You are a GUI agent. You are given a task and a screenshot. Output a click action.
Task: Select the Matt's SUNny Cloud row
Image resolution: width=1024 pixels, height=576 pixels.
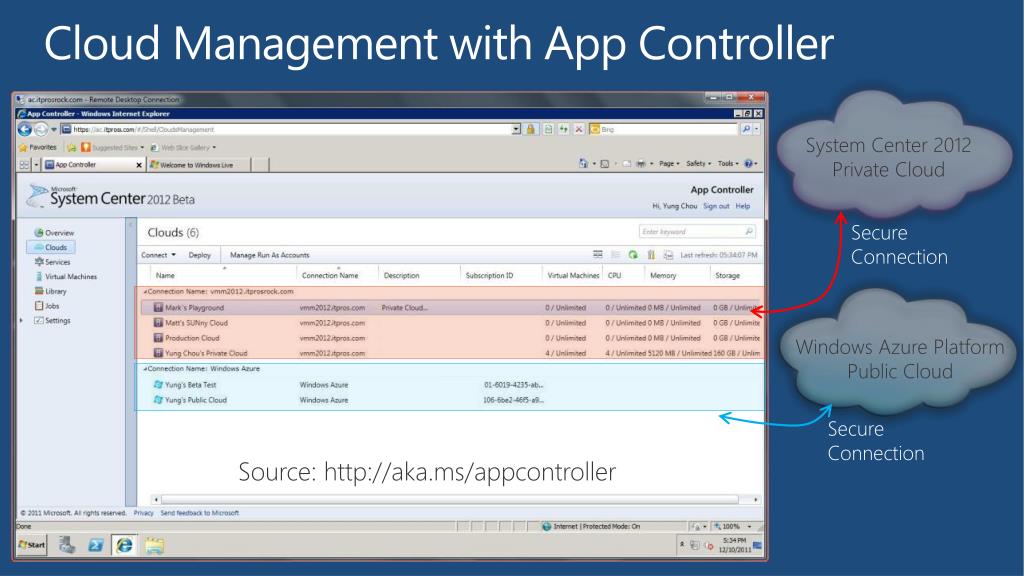coord(451,323)
